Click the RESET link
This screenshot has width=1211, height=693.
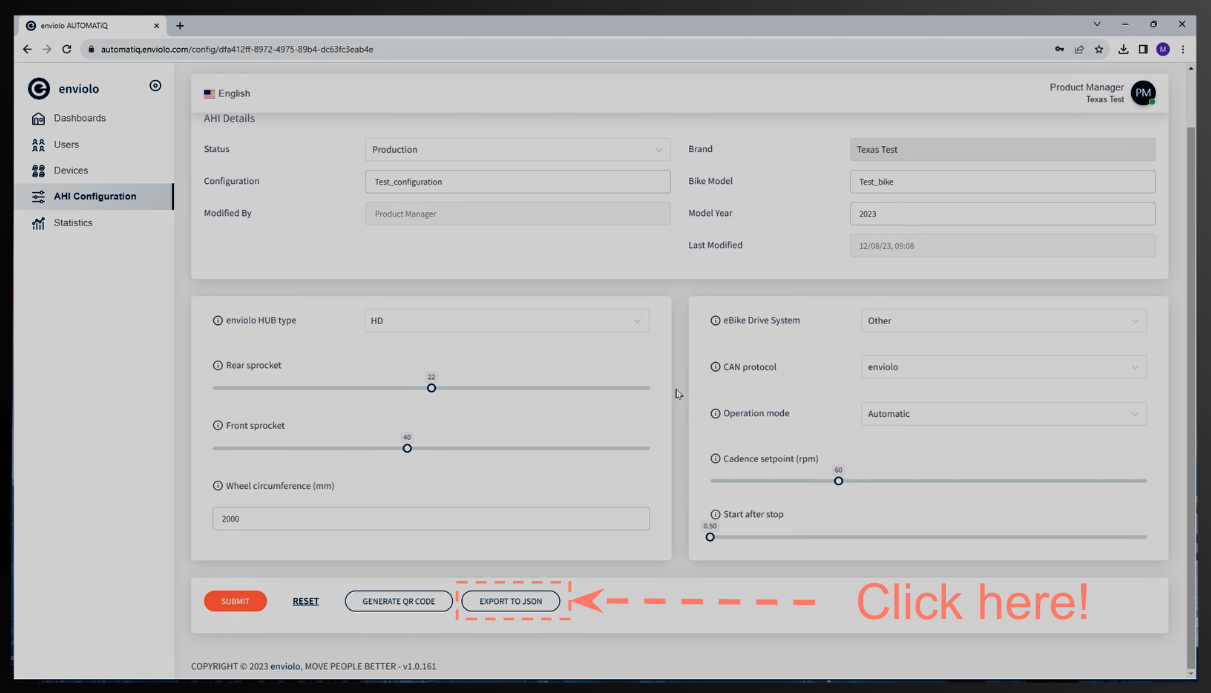click(x=306, y=601)
